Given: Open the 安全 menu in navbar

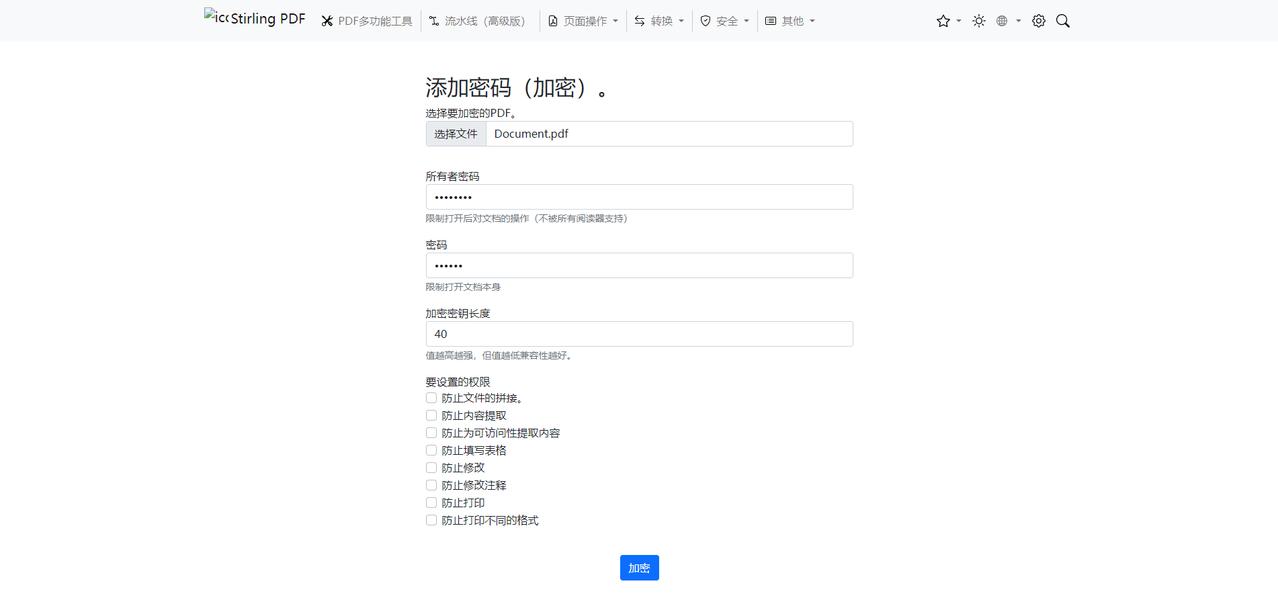Looking at the screenshot, I should (725, 21).
